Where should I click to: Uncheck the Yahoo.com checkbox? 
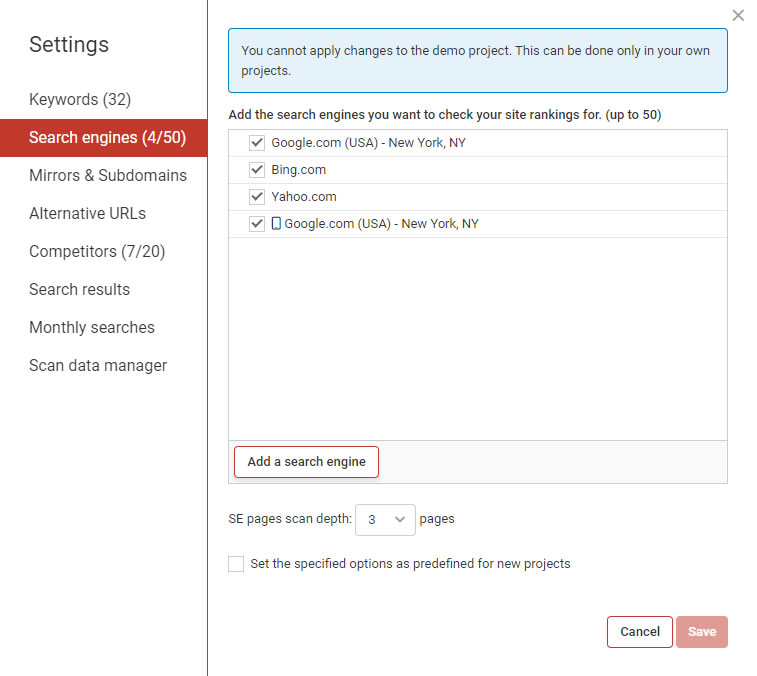tap(257, 197)
